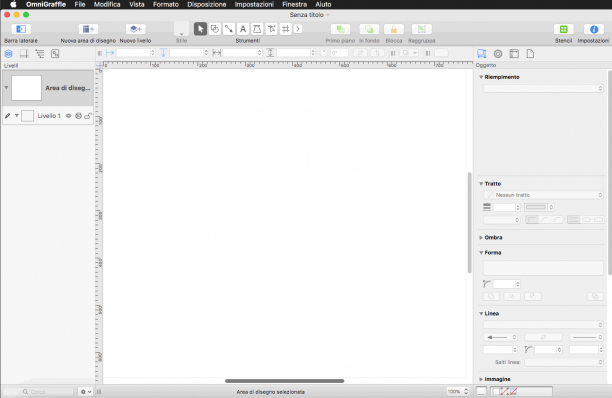612x398 pixels.
Task: Add a Nuova area di disegno
Action: point(88,29)
